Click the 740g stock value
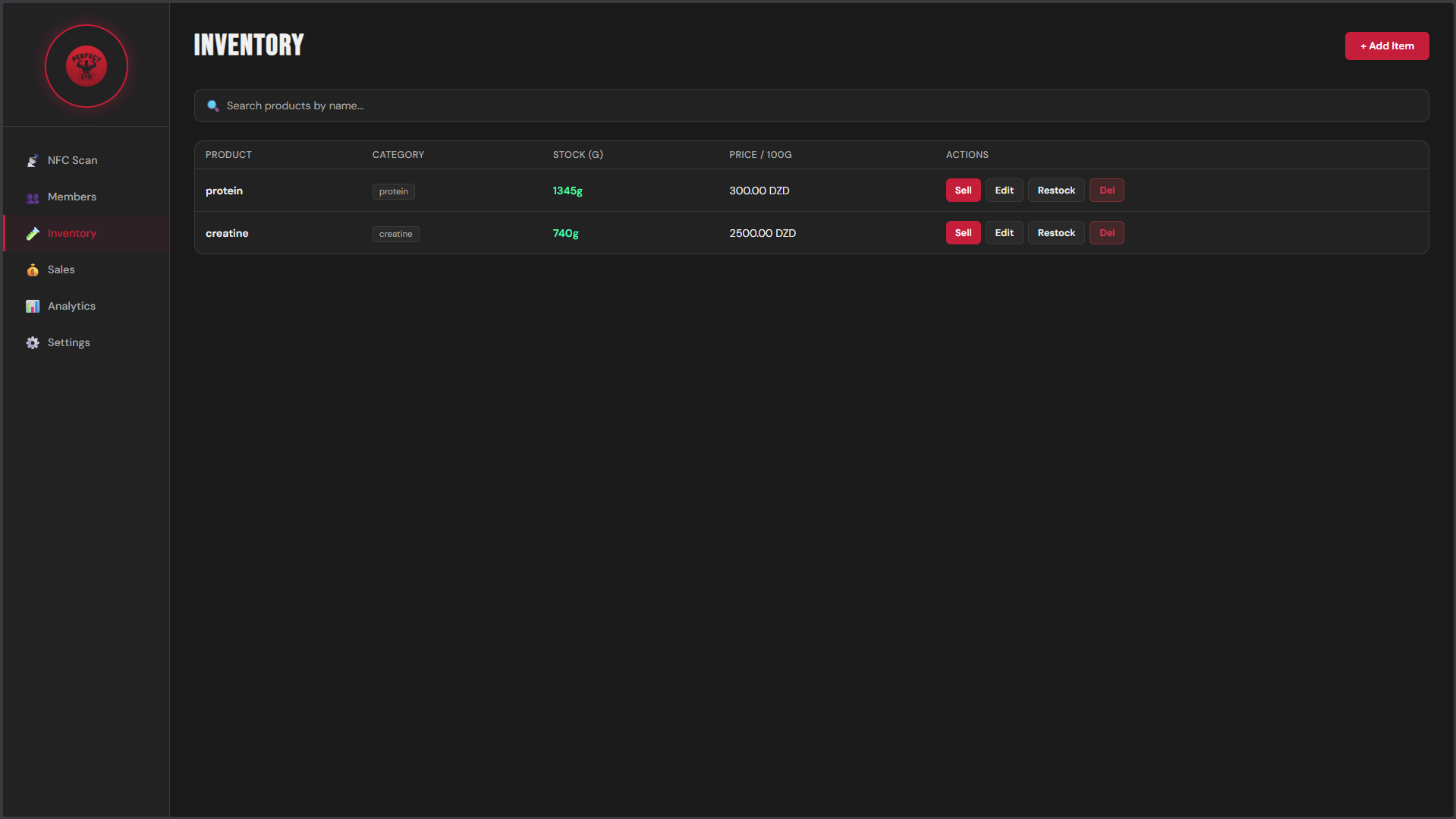The image size is (1456, 819). 565,233
